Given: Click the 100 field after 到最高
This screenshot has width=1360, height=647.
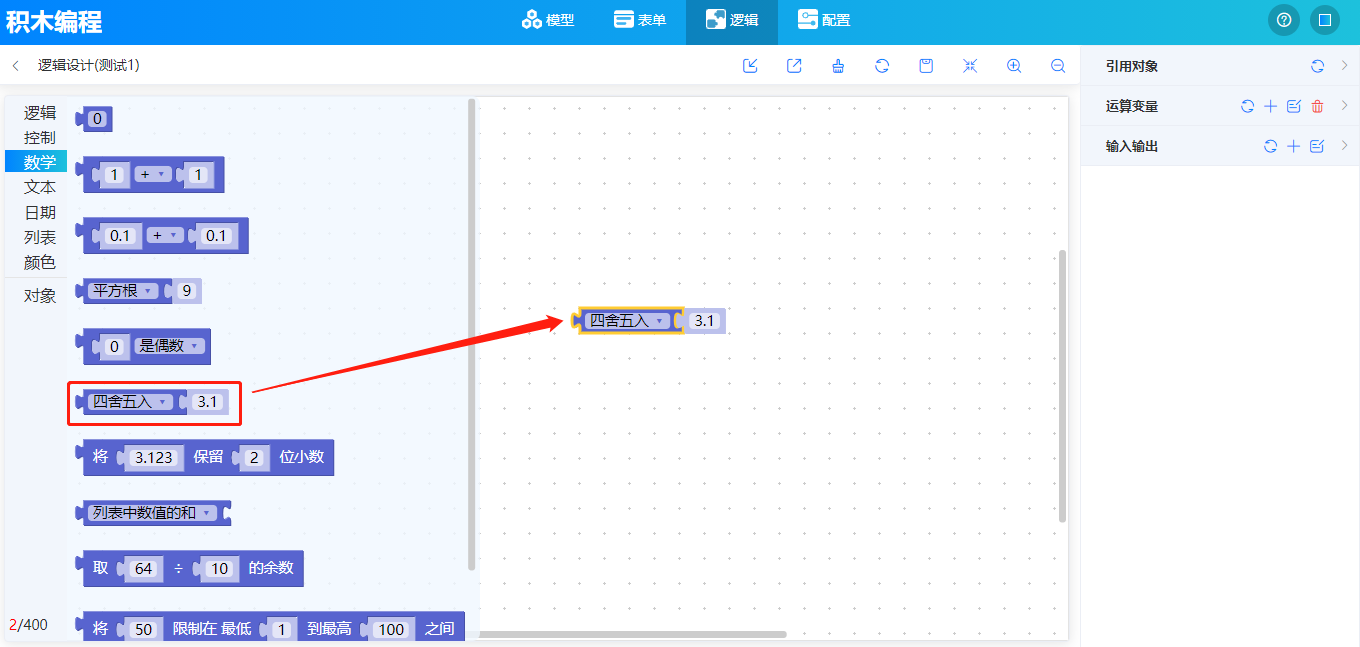Looking at the screenshot, I should coord(392,629).
